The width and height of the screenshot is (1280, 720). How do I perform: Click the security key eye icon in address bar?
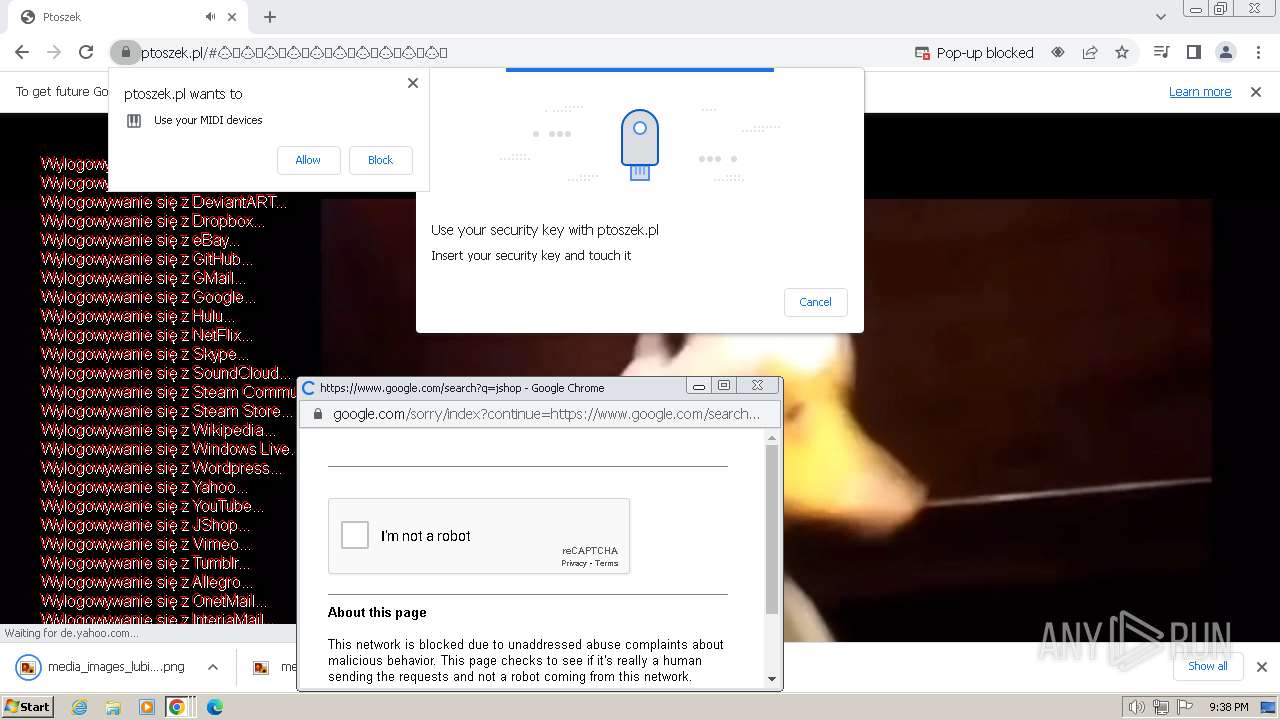point(1058,52)
